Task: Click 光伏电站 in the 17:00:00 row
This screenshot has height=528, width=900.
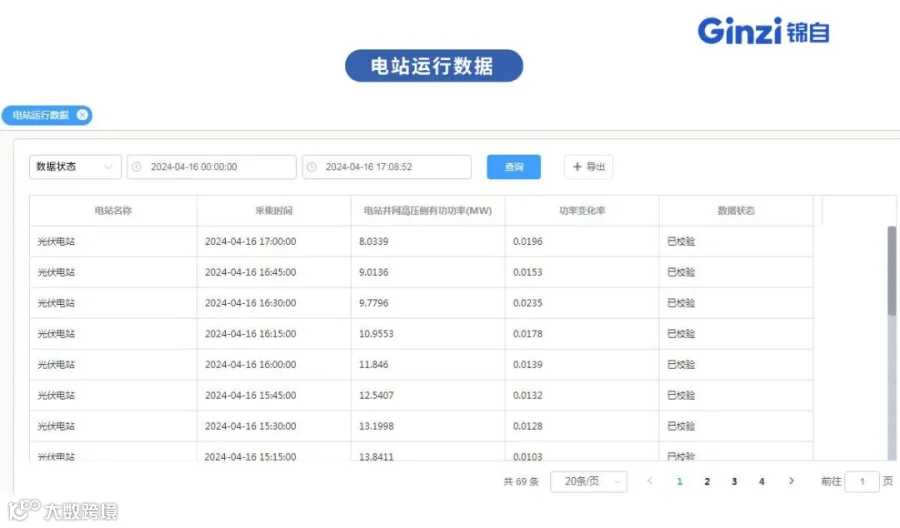Action: (x=56, y=242)
